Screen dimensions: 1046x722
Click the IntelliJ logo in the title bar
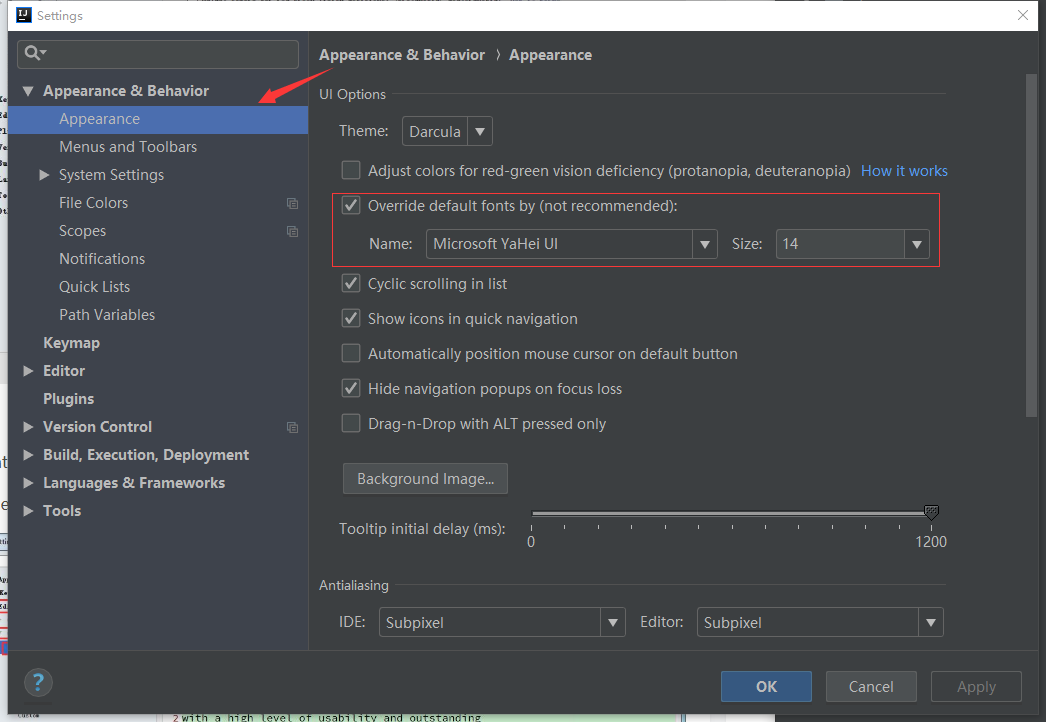pos(23,15)
